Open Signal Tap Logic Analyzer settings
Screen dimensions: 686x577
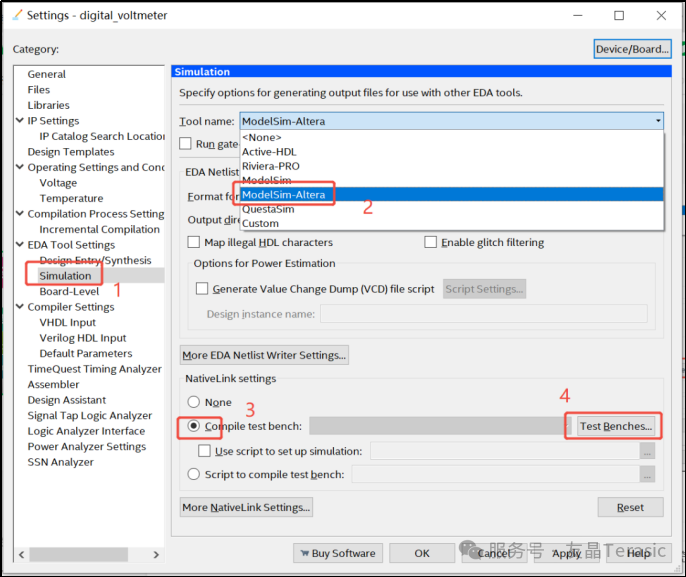90,416
